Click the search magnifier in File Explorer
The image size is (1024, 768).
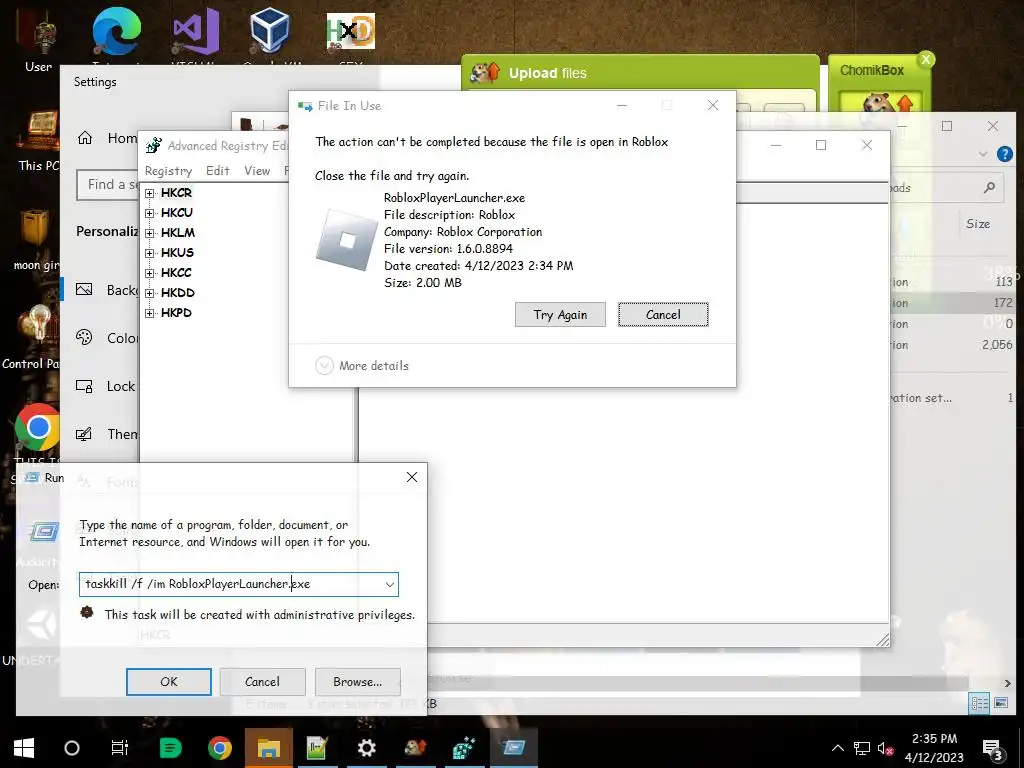pos(989,188)
